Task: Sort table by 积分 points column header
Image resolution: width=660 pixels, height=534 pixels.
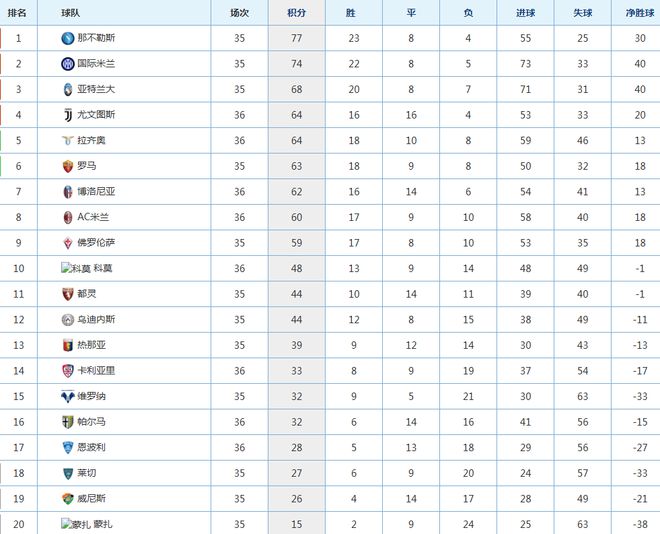Action: (x=296, y=13)
